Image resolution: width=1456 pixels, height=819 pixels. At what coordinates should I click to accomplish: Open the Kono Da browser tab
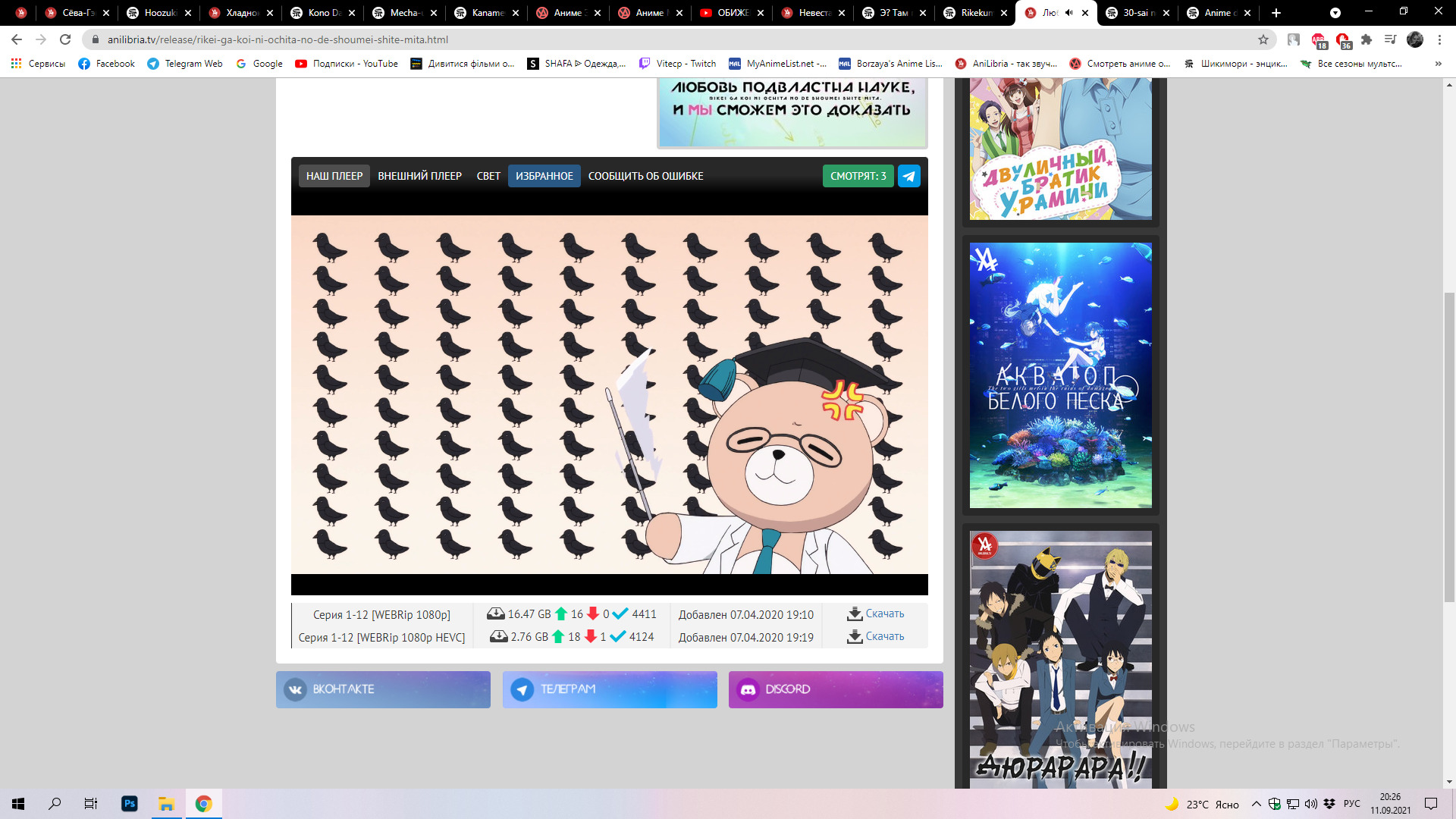[x=322, y=13]
